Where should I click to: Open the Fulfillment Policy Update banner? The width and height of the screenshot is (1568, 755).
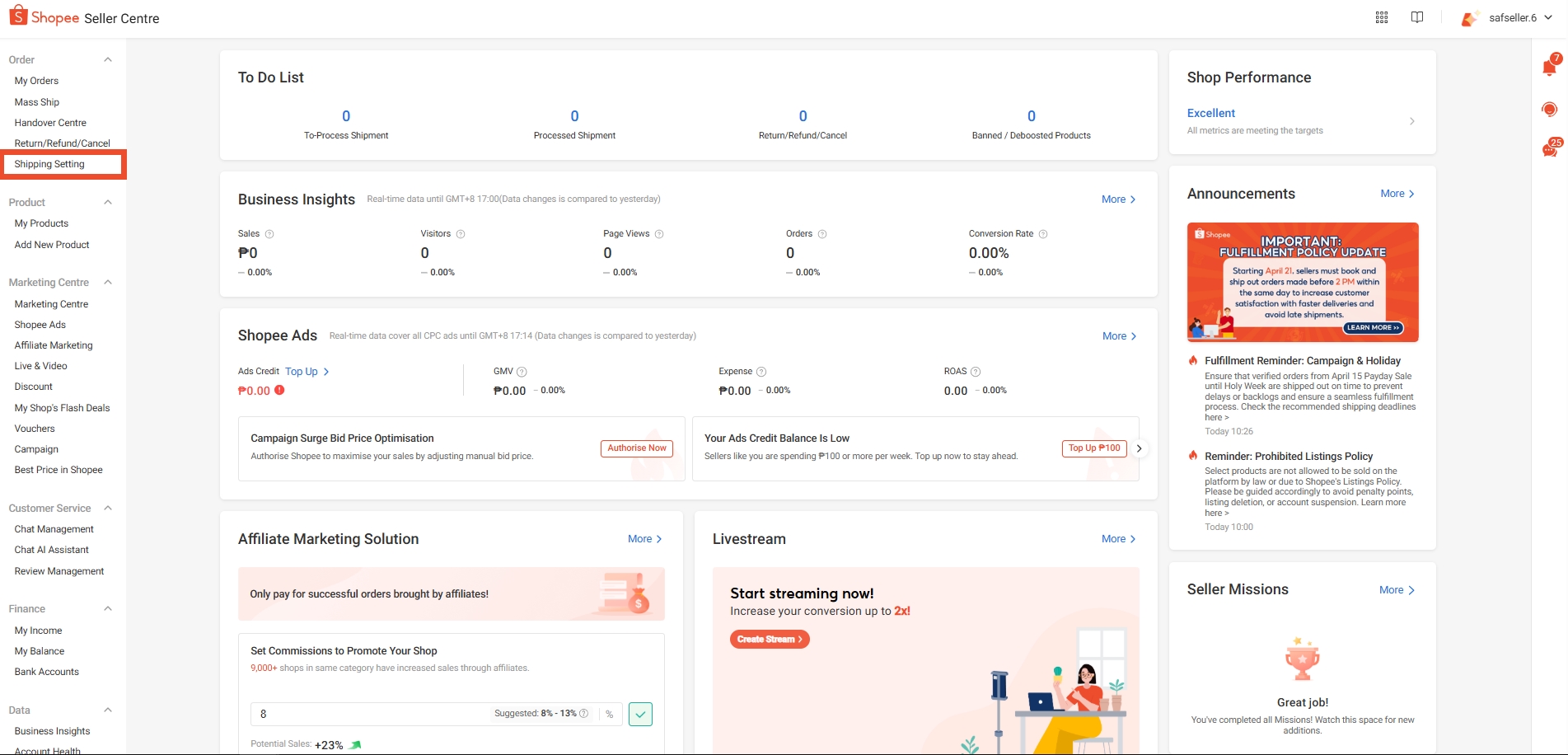1303,282
